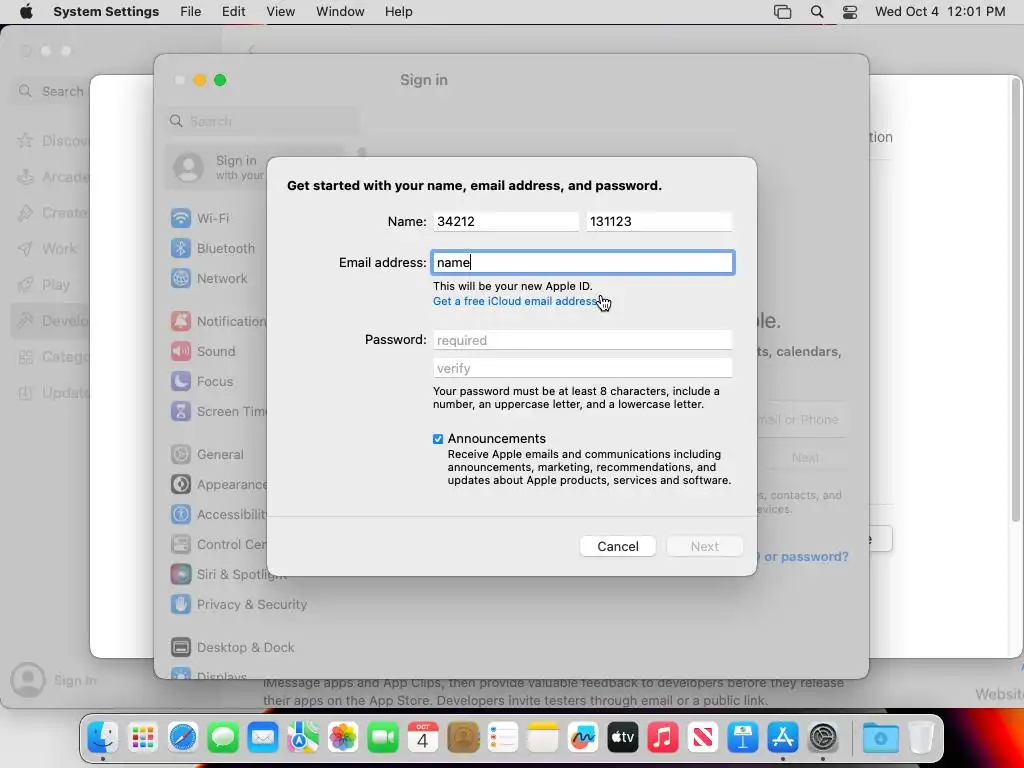Open the Edit menu

233,12
